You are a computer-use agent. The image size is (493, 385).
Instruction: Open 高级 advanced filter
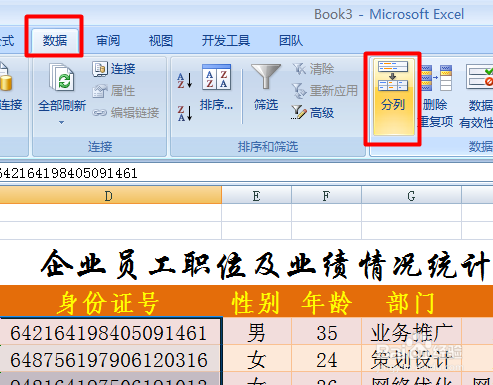(x=313, y=113)
